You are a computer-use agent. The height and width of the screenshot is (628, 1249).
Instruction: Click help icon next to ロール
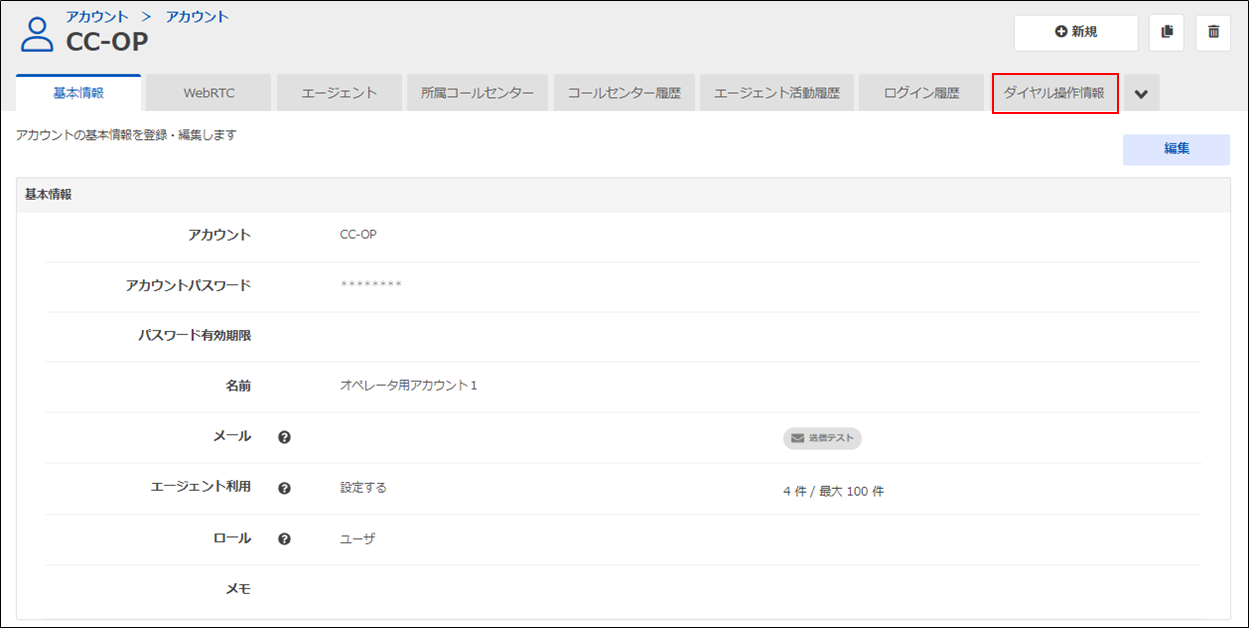pyautogui.click(x=284, y=539)
